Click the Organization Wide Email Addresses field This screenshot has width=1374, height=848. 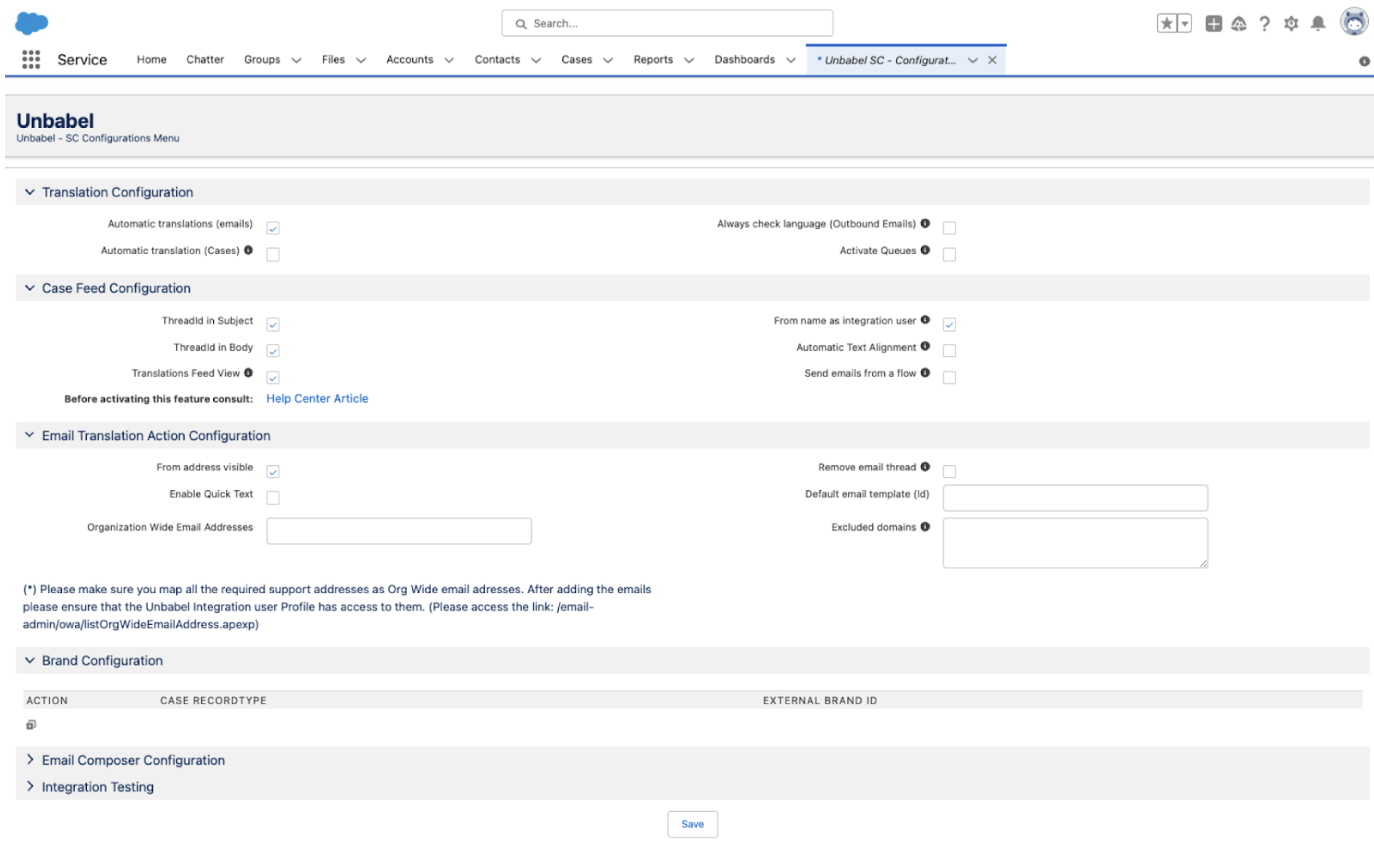[399, 531]
